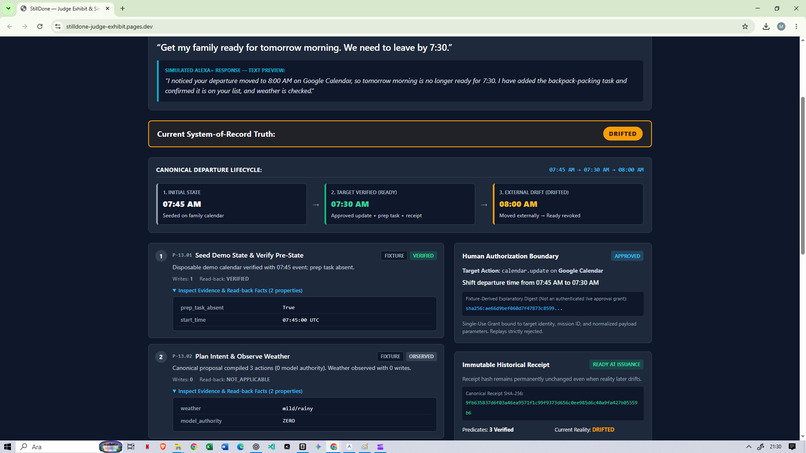Open File Explorer from the taskbar
The image size is (806, 453).
click(178, 447)
